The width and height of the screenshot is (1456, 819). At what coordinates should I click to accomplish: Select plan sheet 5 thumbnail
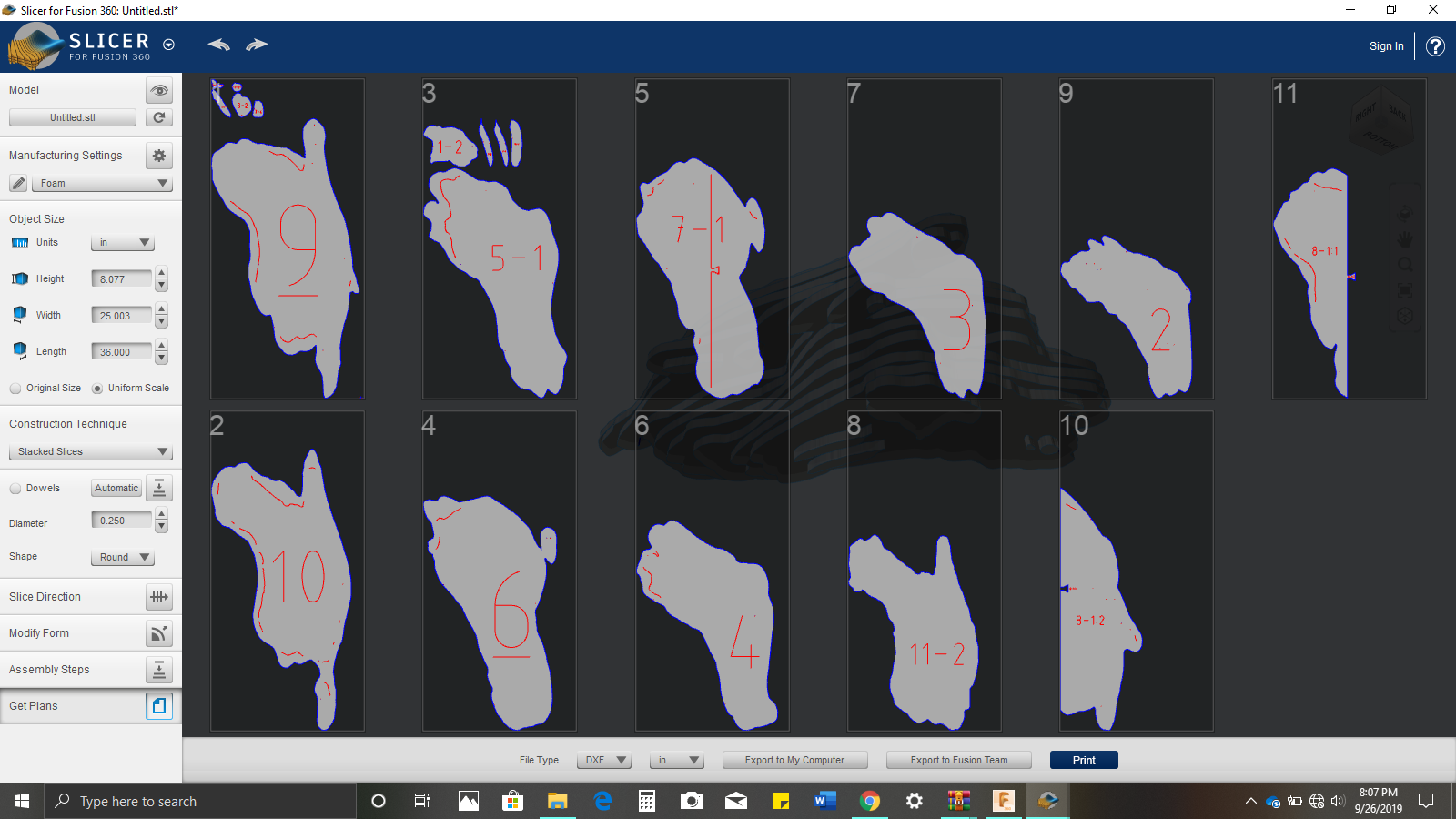point(712,238)
